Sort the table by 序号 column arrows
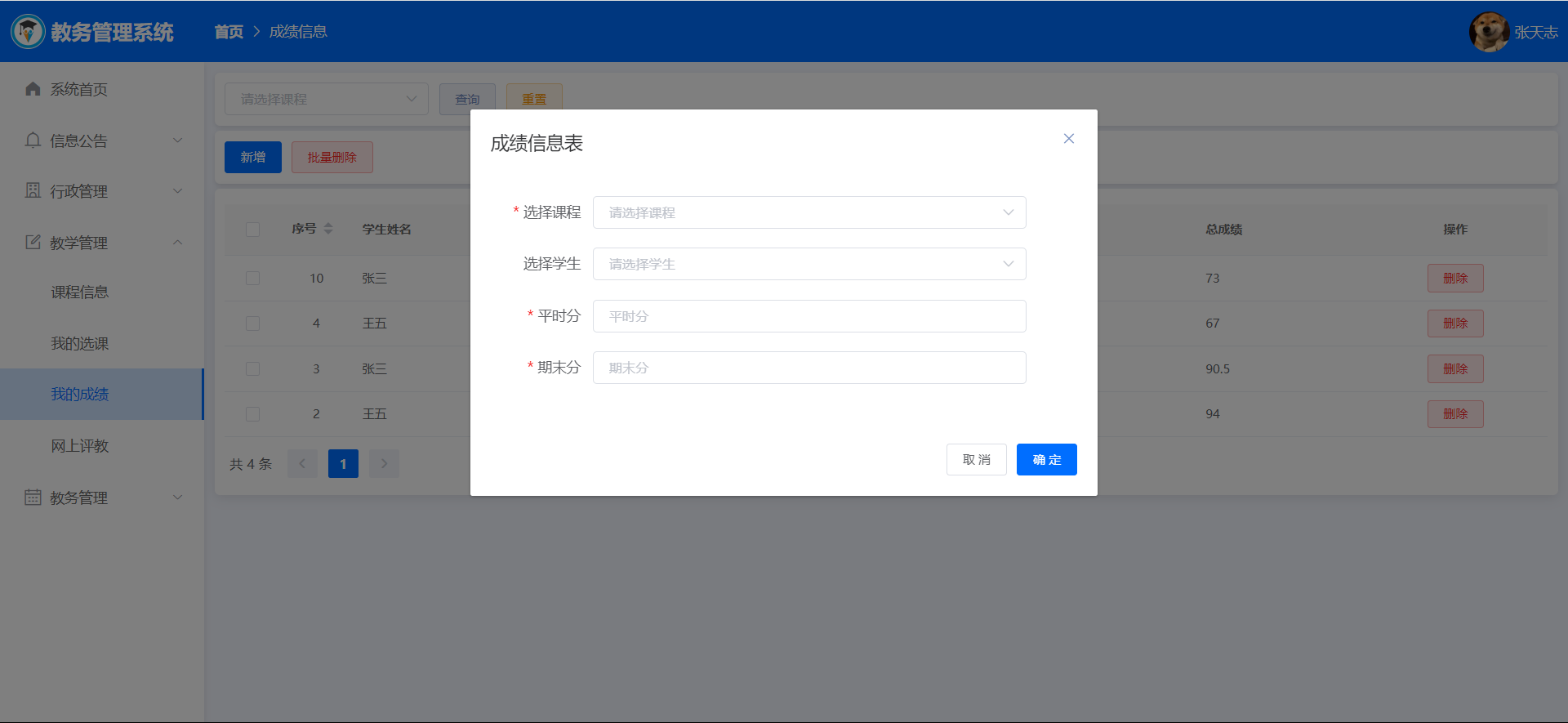The width and height of the screenshot is (1568, 723). pos(328,229)
